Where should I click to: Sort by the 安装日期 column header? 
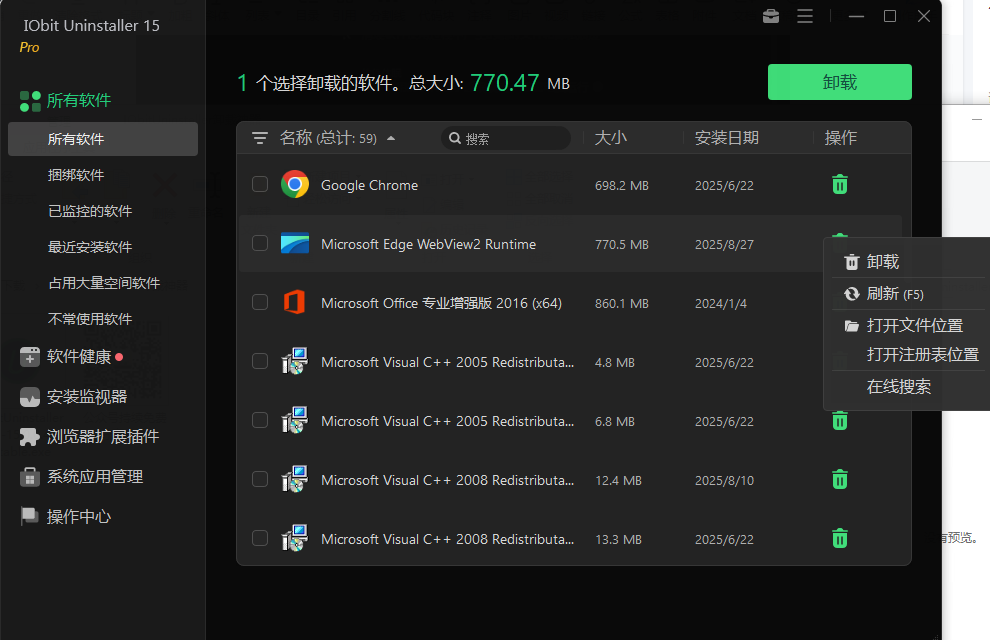[727, 138]
